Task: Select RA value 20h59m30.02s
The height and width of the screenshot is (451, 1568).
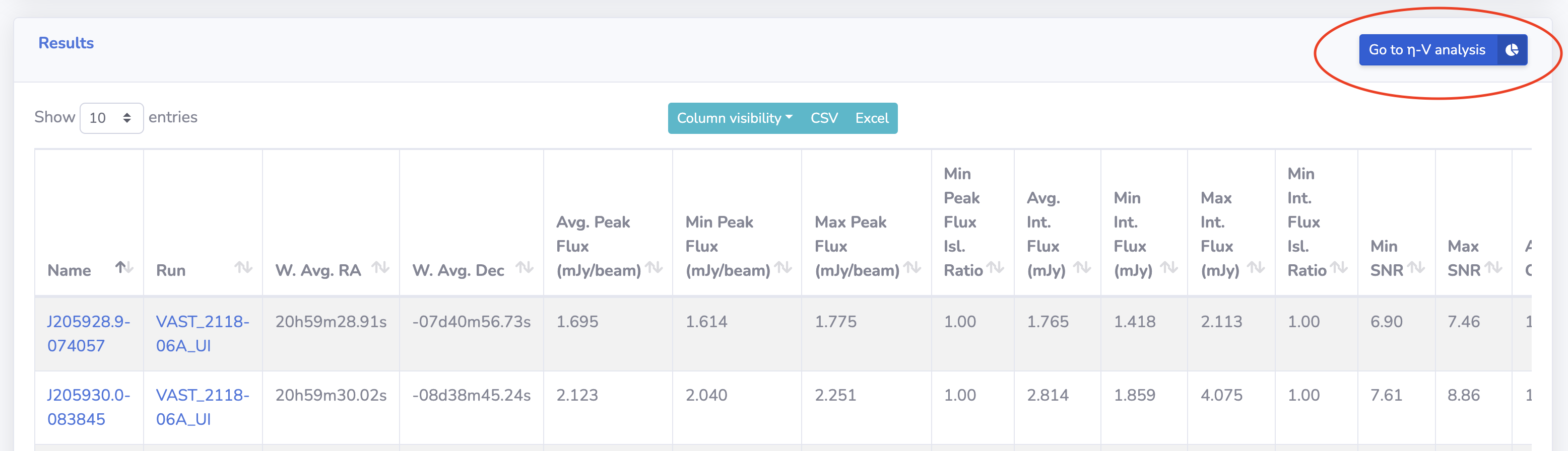Action: pyautogui.click(x=331, y=395)
